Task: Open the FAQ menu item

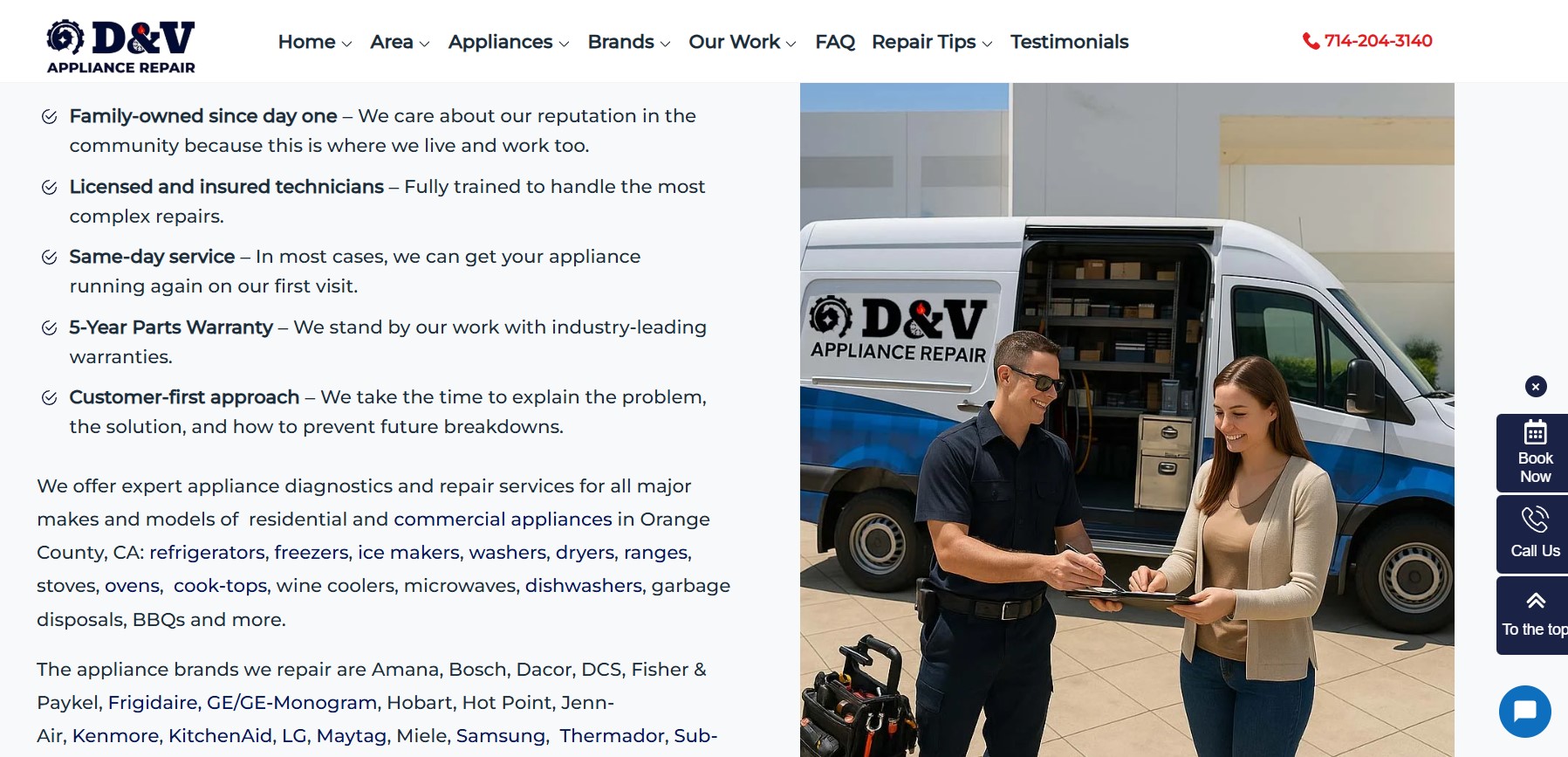Action: point(835,42)
